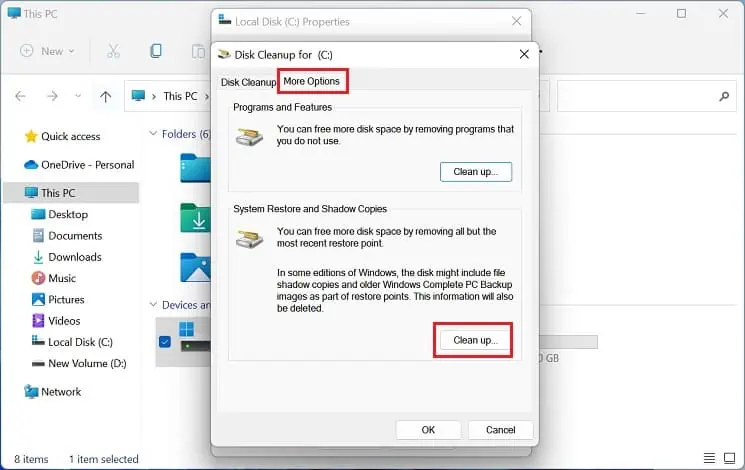Cancel the Disk Cleanup dialog

(500, 430)
